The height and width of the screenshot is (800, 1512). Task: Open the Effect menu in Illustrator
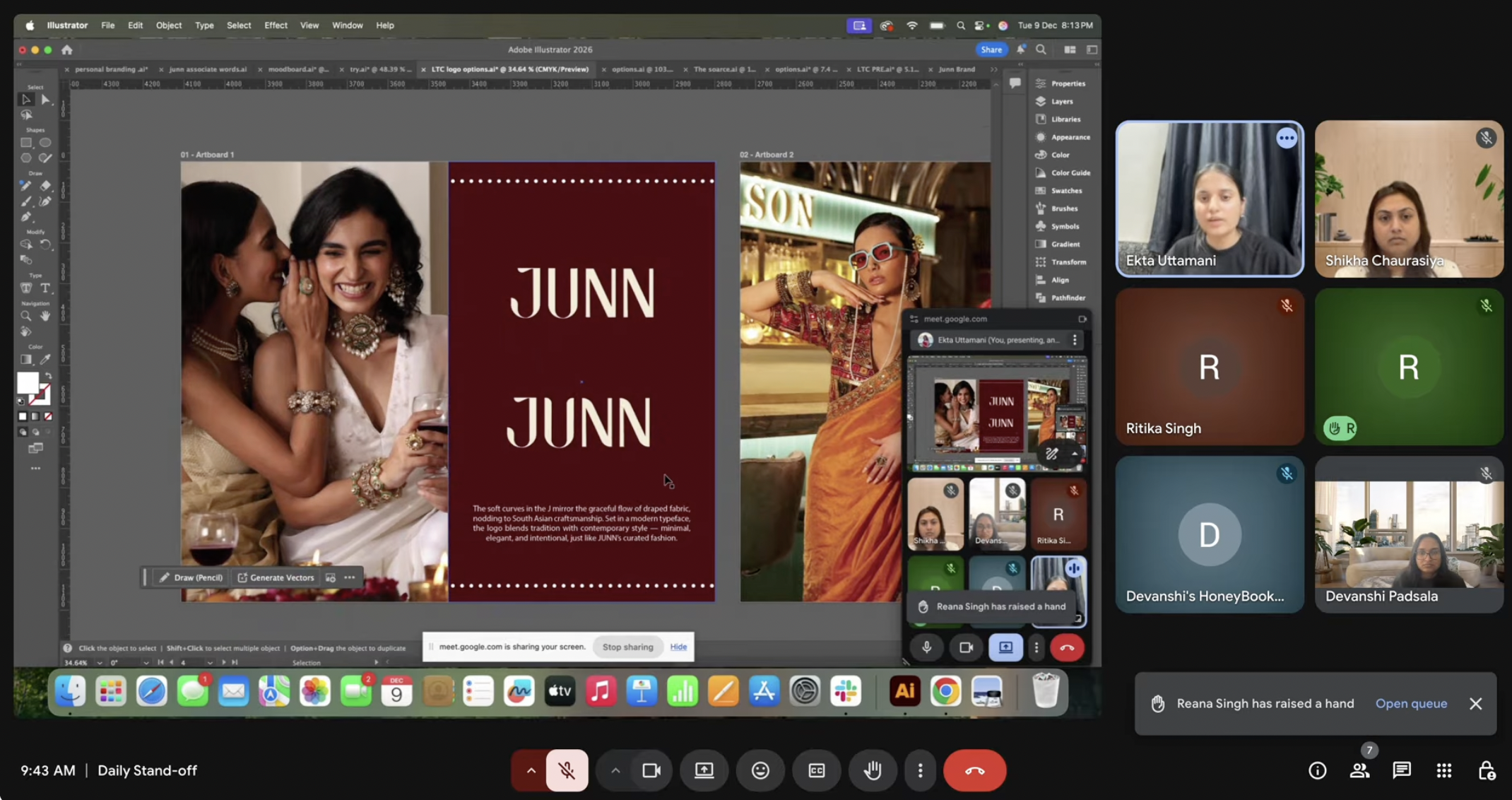(276, 25)
